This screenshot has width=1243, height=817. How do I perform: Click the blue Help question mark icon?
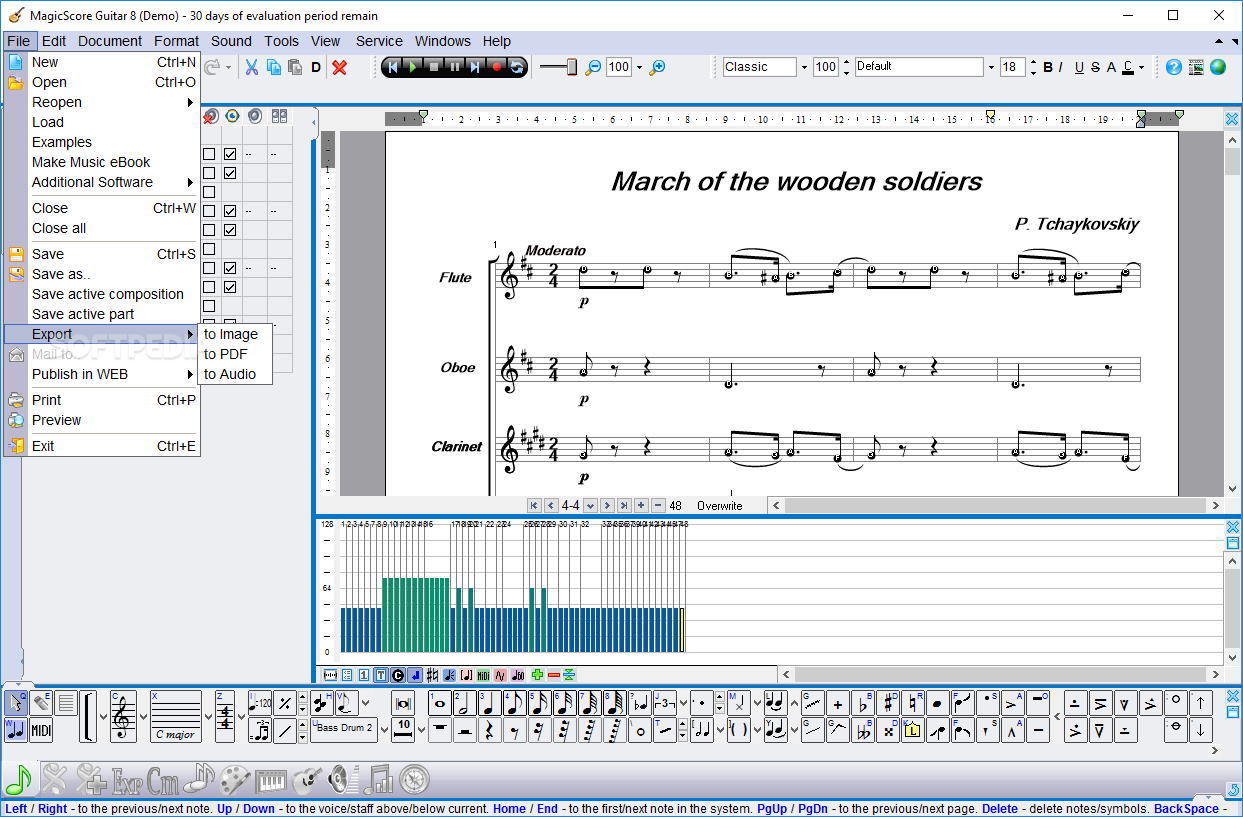click(x=1174, y=67)
